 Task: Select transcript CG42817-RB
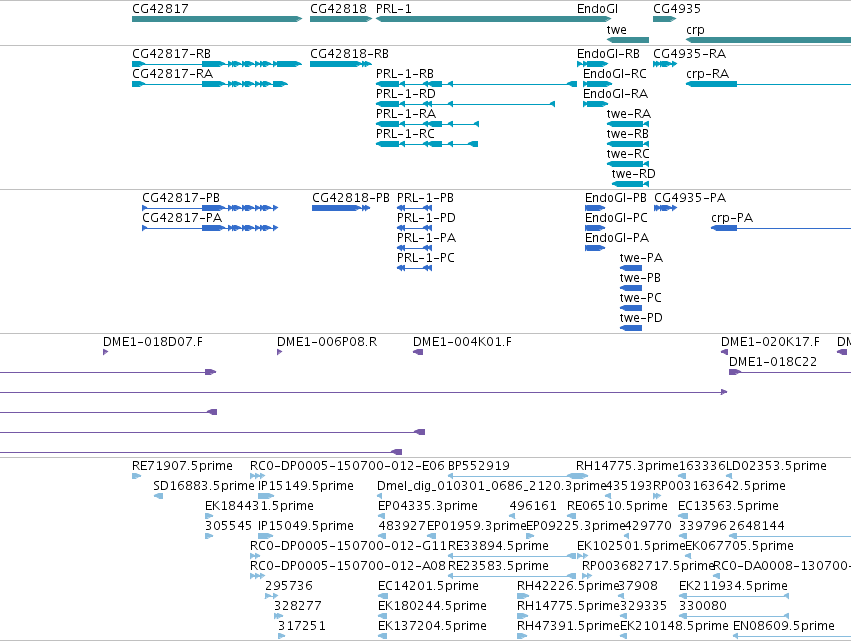[x=217, y=64]
